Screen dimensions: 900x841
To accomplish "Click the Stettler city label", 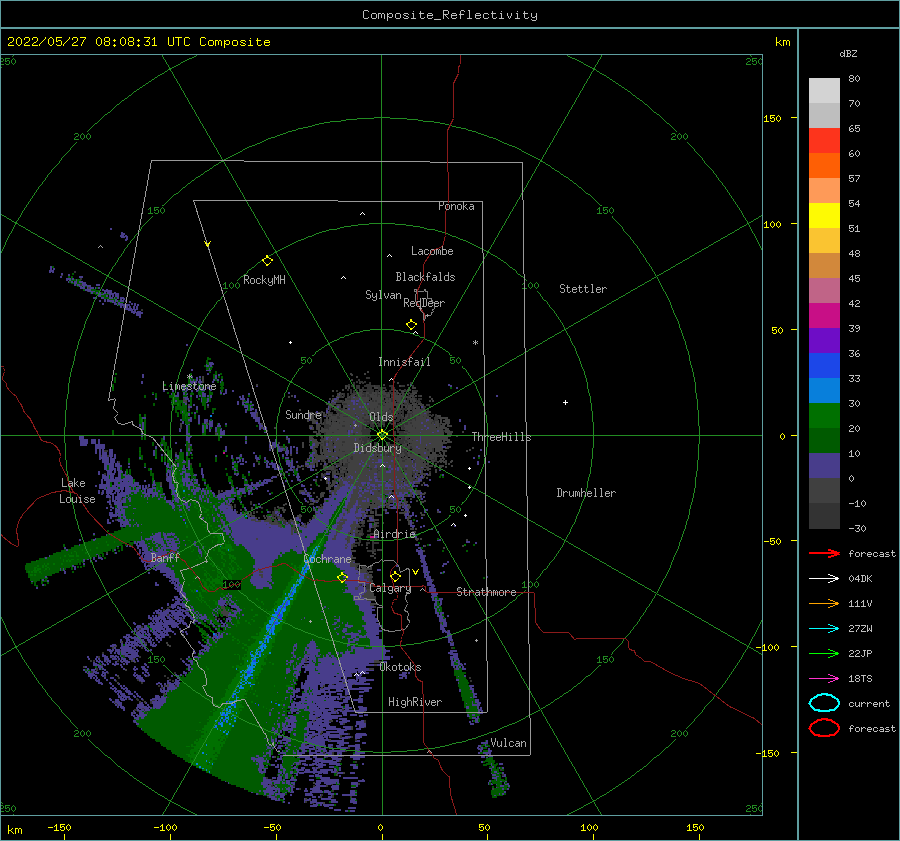I will [583, 289].
